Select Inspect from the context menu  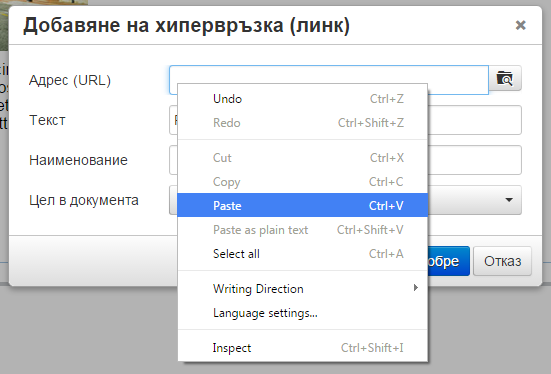(303, 348)
